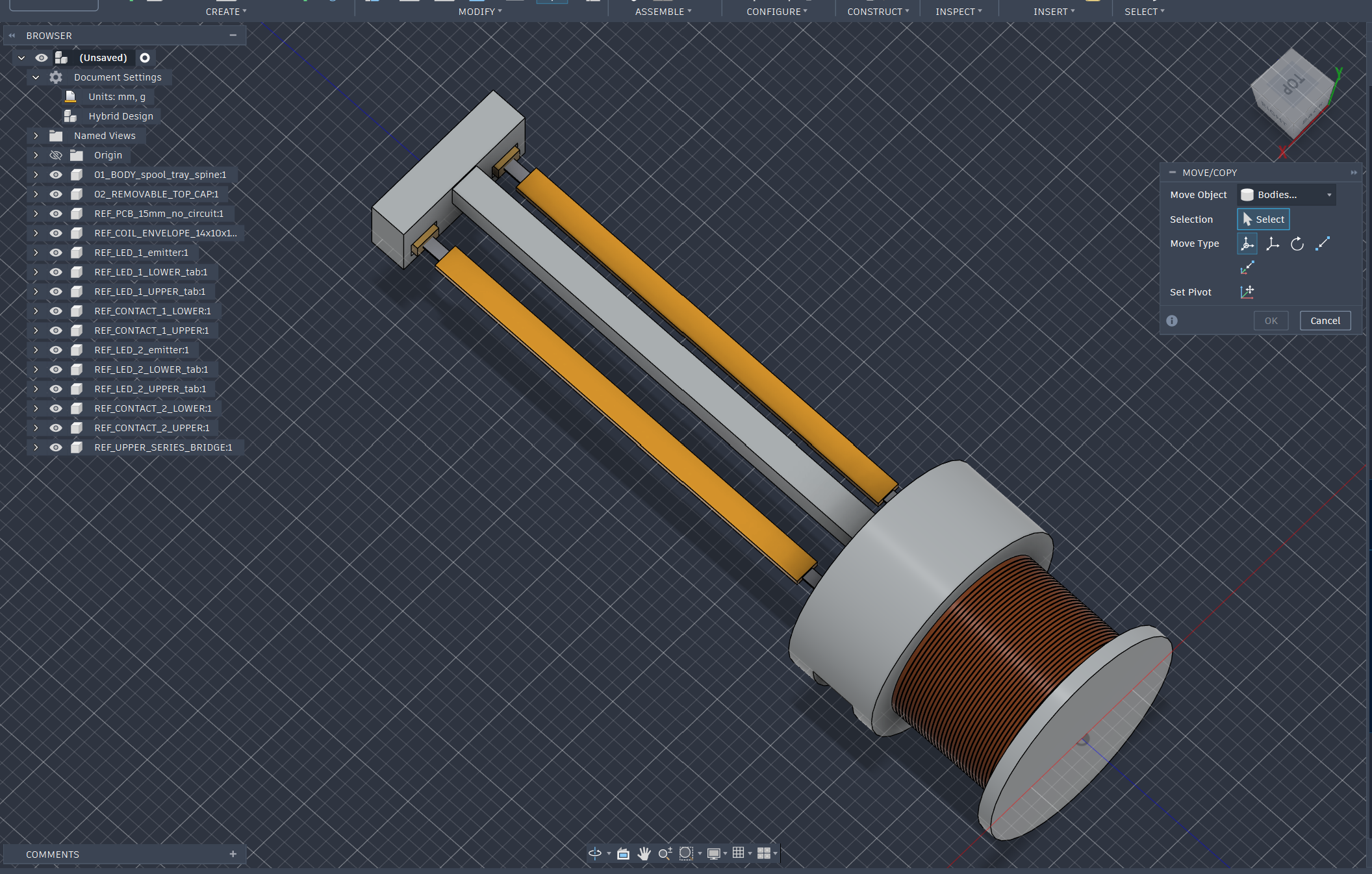Toggle visibility of REF_LED_1_emitter
The height and width of the screenshot is (874, 1372).
tap(56, 253)
